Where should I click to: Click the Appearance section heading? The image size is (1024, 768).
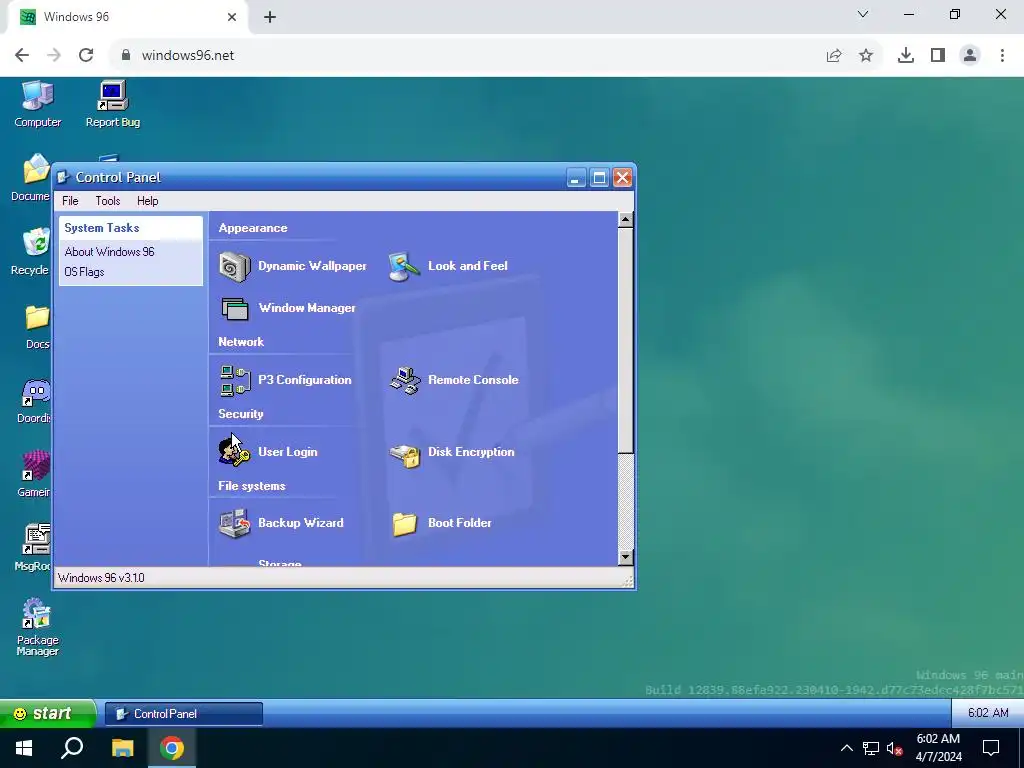(253, 228)
